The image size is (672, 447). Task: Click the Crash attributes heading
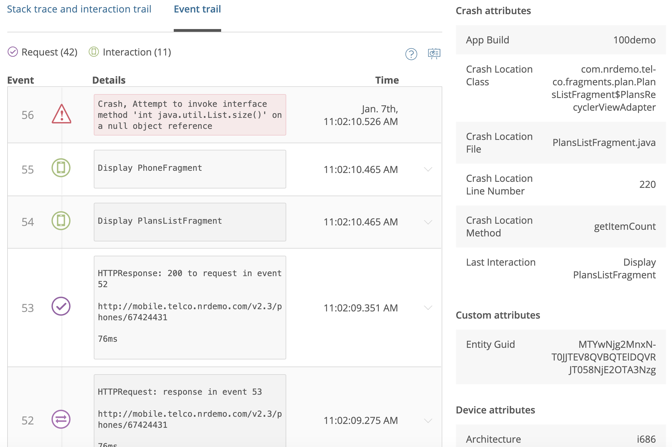point(493,11)
